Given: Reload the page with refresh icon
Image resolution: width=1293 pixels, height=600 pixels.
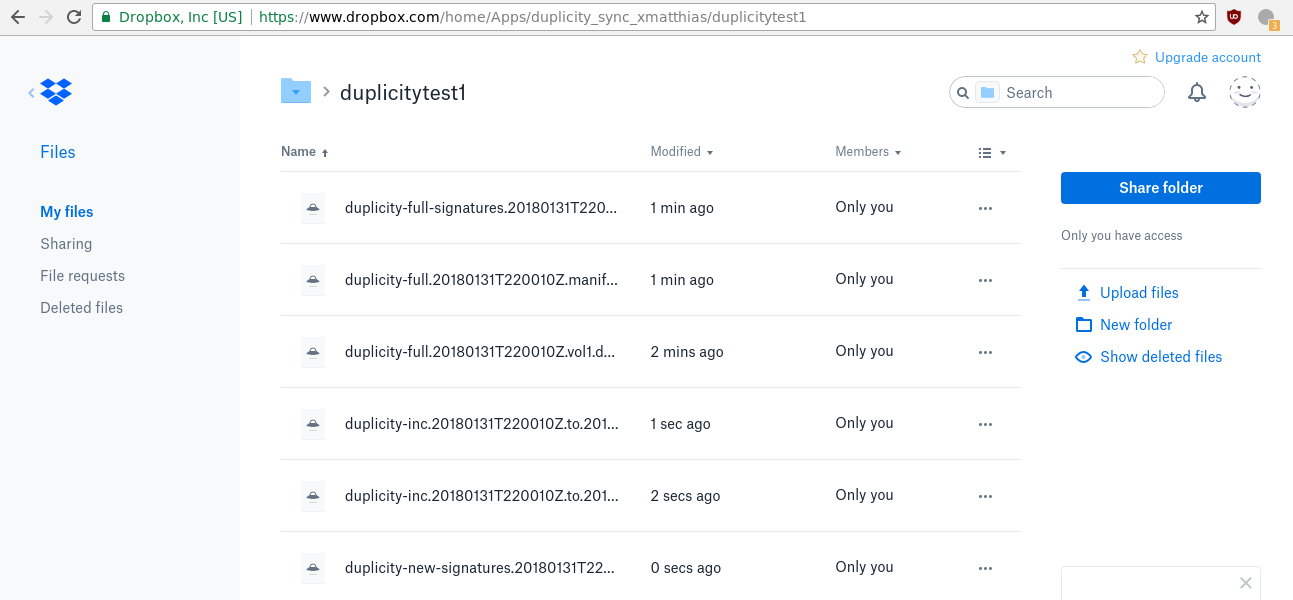Looking at the screenshot, I should (x=73, y=17).
